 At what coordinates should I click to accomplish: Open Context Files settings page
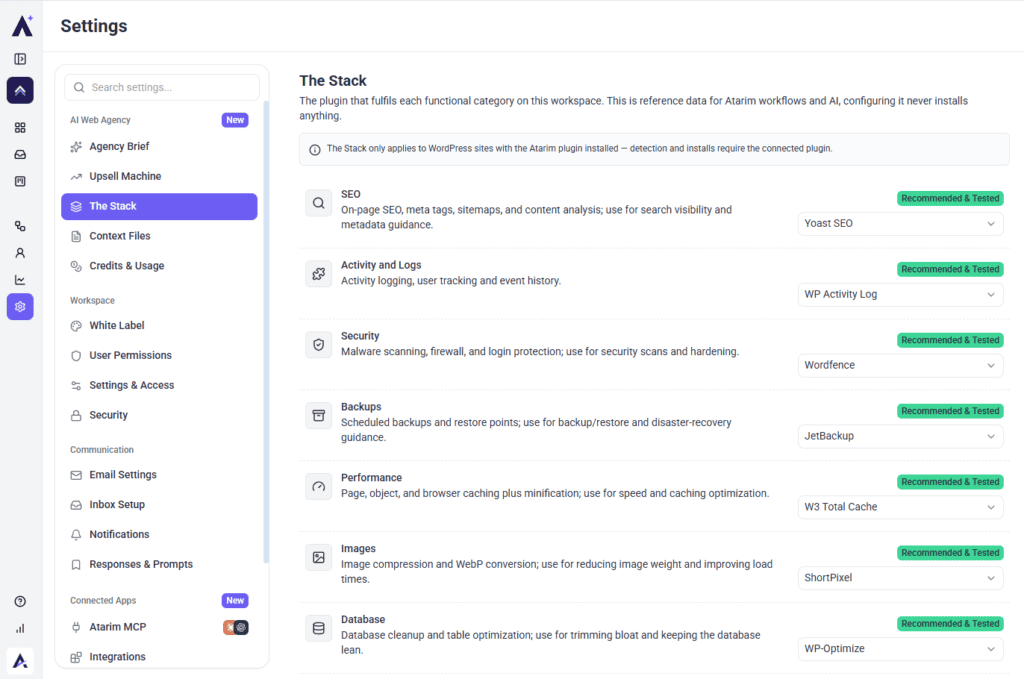(x=159, y=236)
